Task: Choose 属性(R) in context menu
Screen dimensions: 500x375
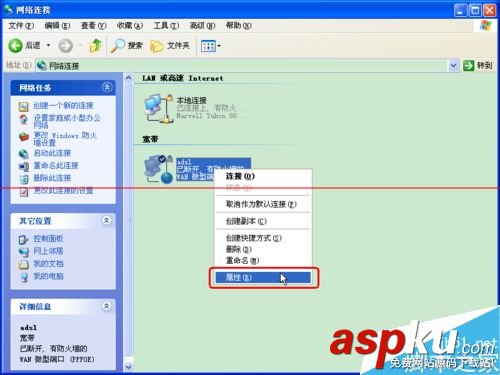Action: click(x=263, y=277)
